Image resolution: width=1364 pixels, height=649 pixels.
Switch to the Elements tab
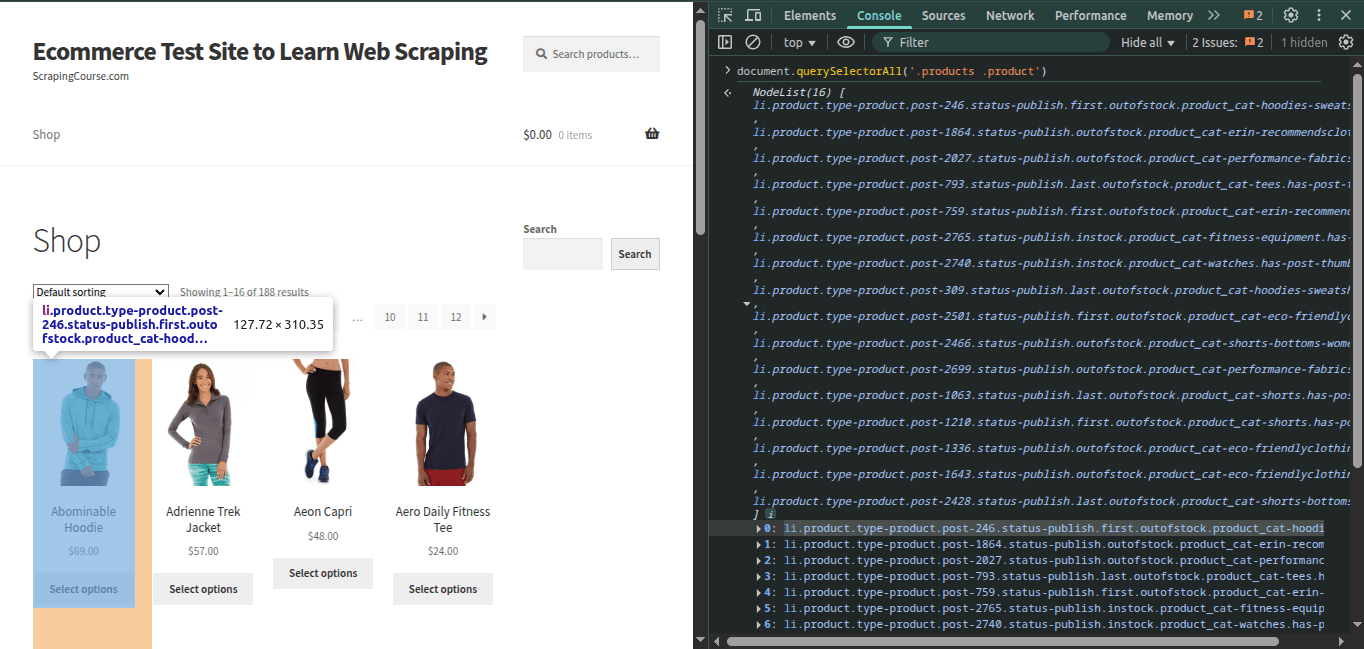click(809, 15)
